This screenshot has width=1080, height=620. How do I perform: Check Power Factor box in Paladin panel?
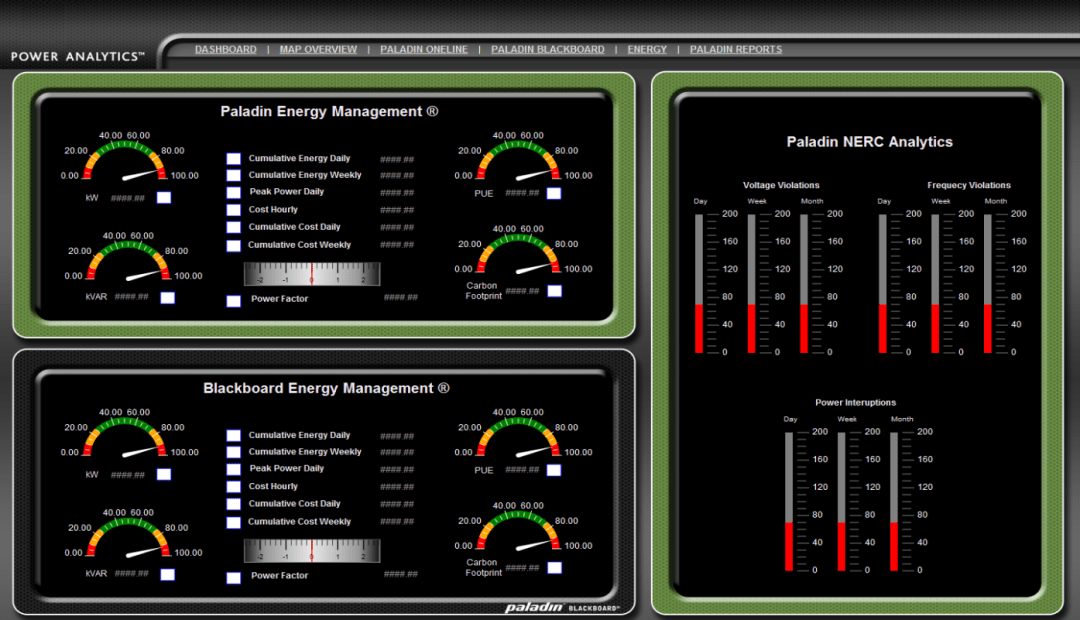click(x=233, y=300)
